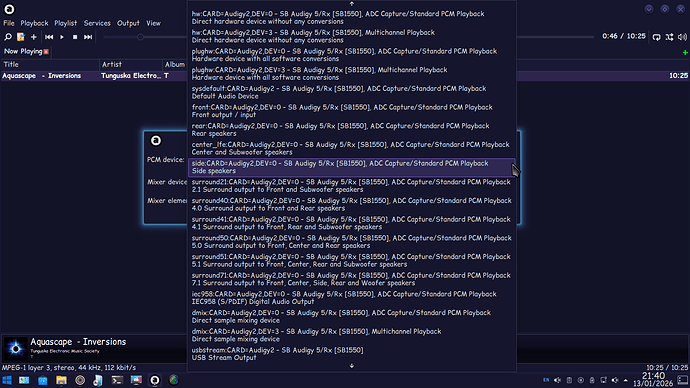Pick dmix DEV=0 Direct sample mixing device
This screenshot has width=690, height=388.
[352, 317]
